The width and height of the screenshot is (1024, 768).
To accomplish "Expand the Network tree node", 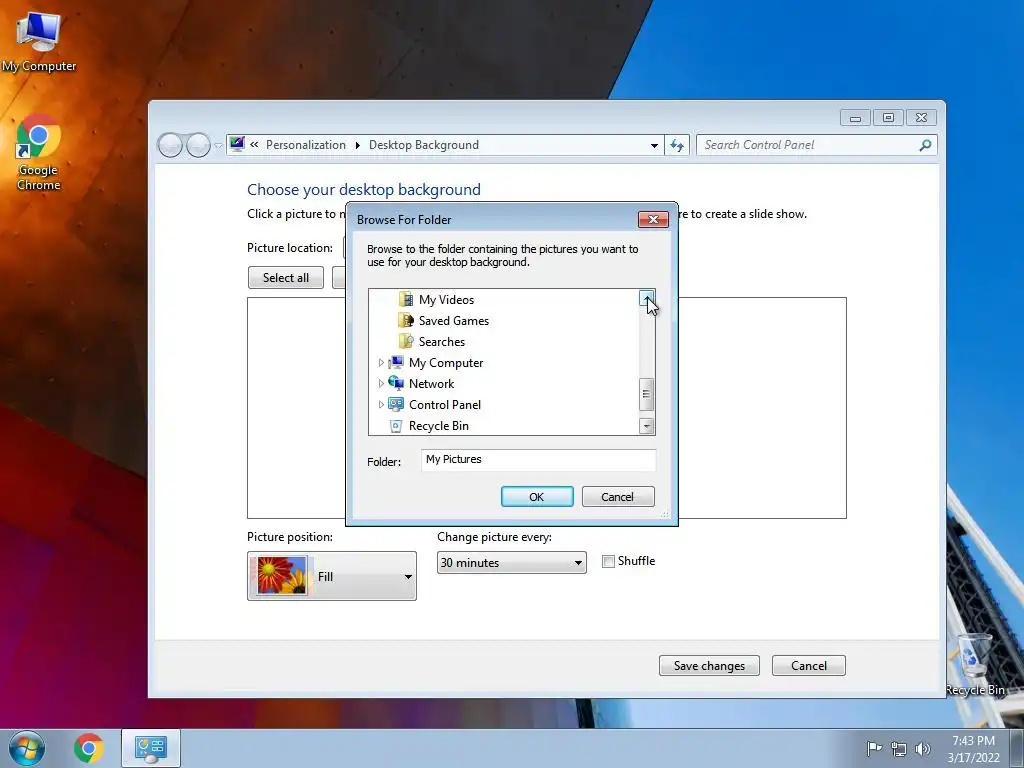I will 381,383.
